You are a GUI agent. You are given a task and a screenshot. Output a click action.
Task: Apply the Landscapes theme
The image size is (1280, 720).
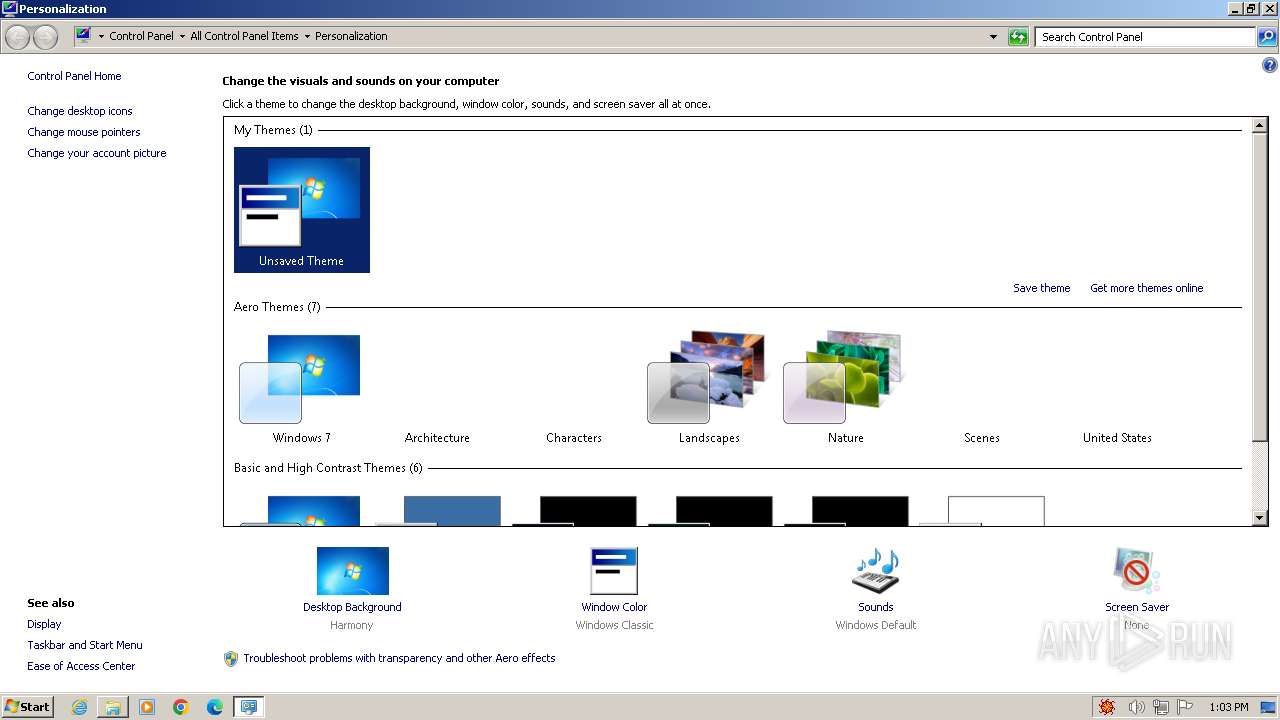click(709, 387)
